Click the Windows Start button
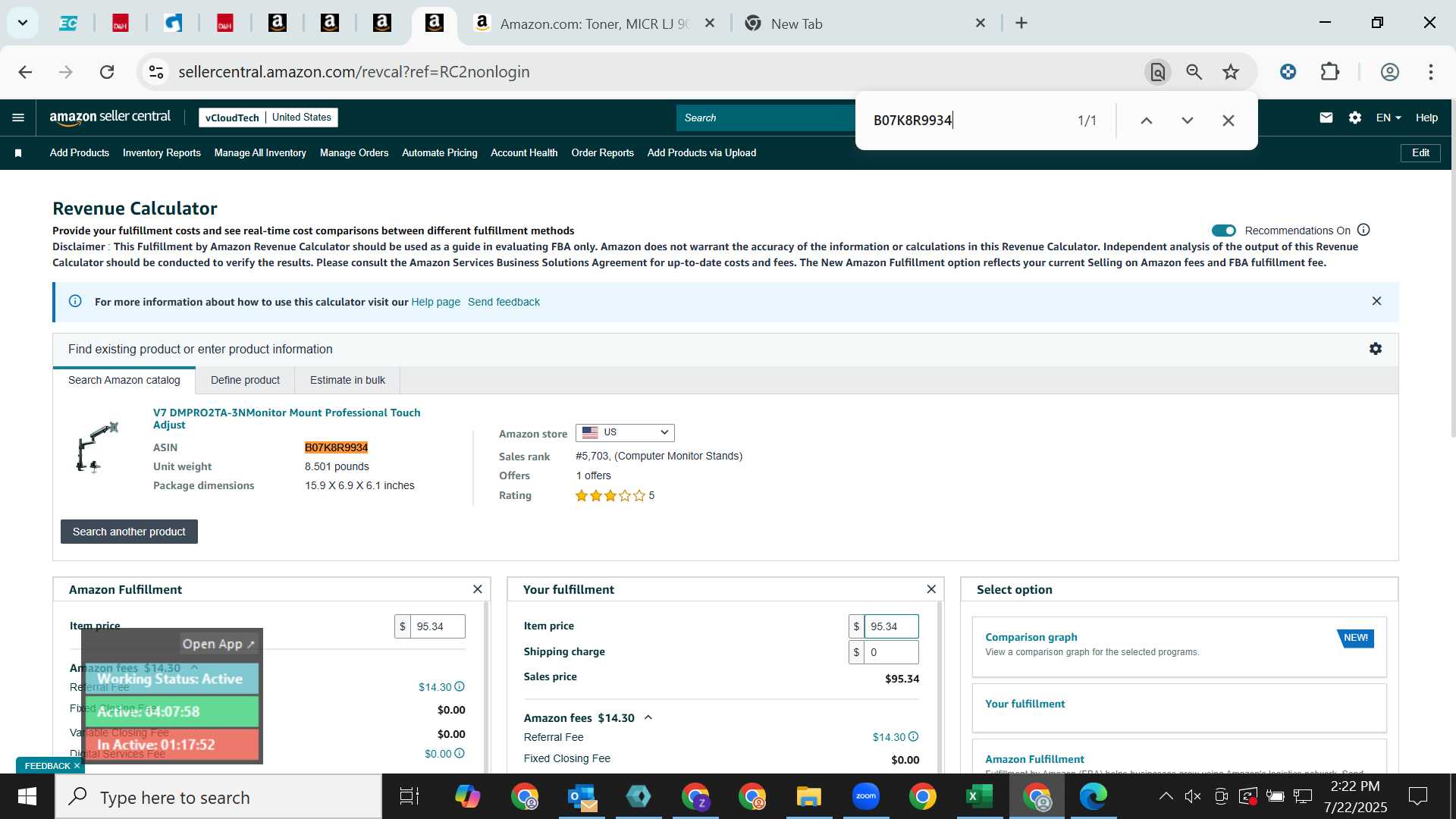Image resolution: width=1456 pixels, height=819 pixels. click(27, 797)
